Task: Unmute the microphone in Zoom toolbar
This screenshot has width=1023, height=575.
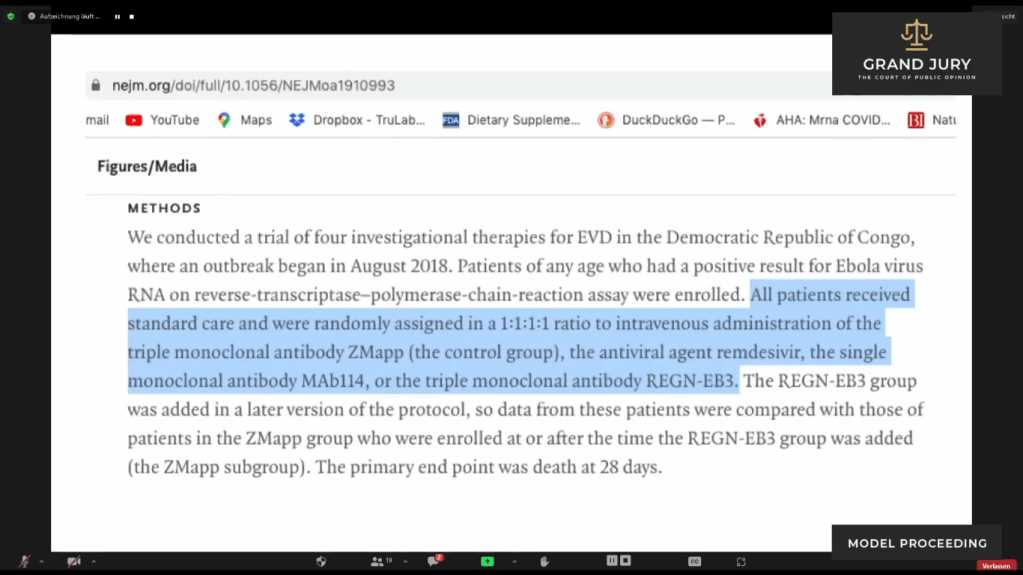Action: 23,562
